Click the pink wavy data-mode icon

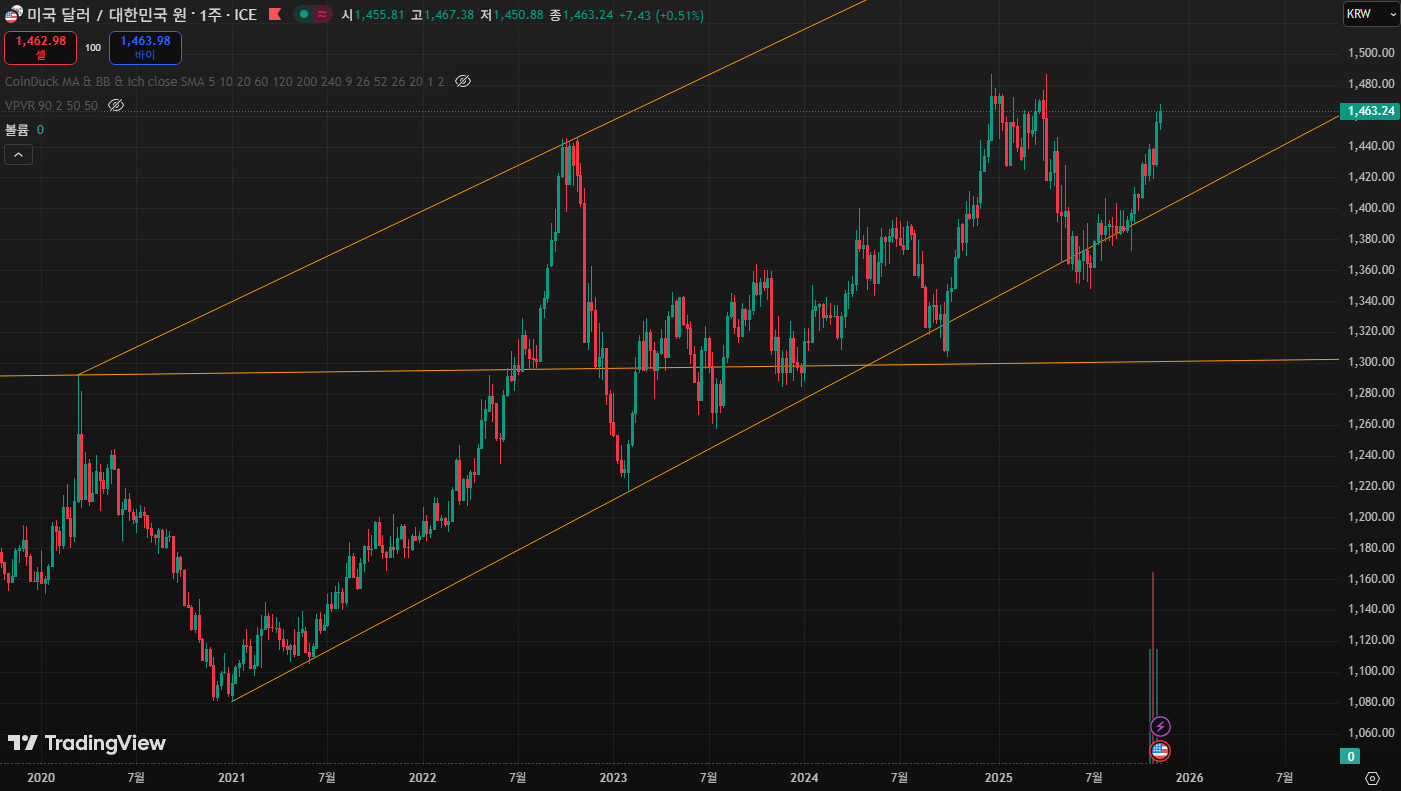[x=321, y=15]
